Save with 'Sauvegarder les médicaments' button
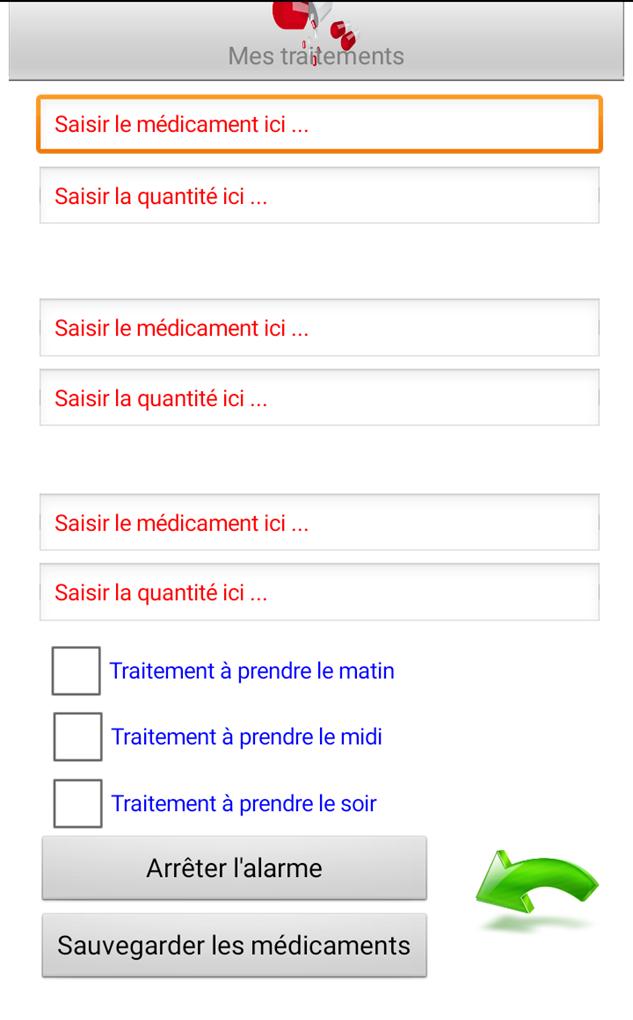The height and width of the screenshot is (1020, 633). 234,945
